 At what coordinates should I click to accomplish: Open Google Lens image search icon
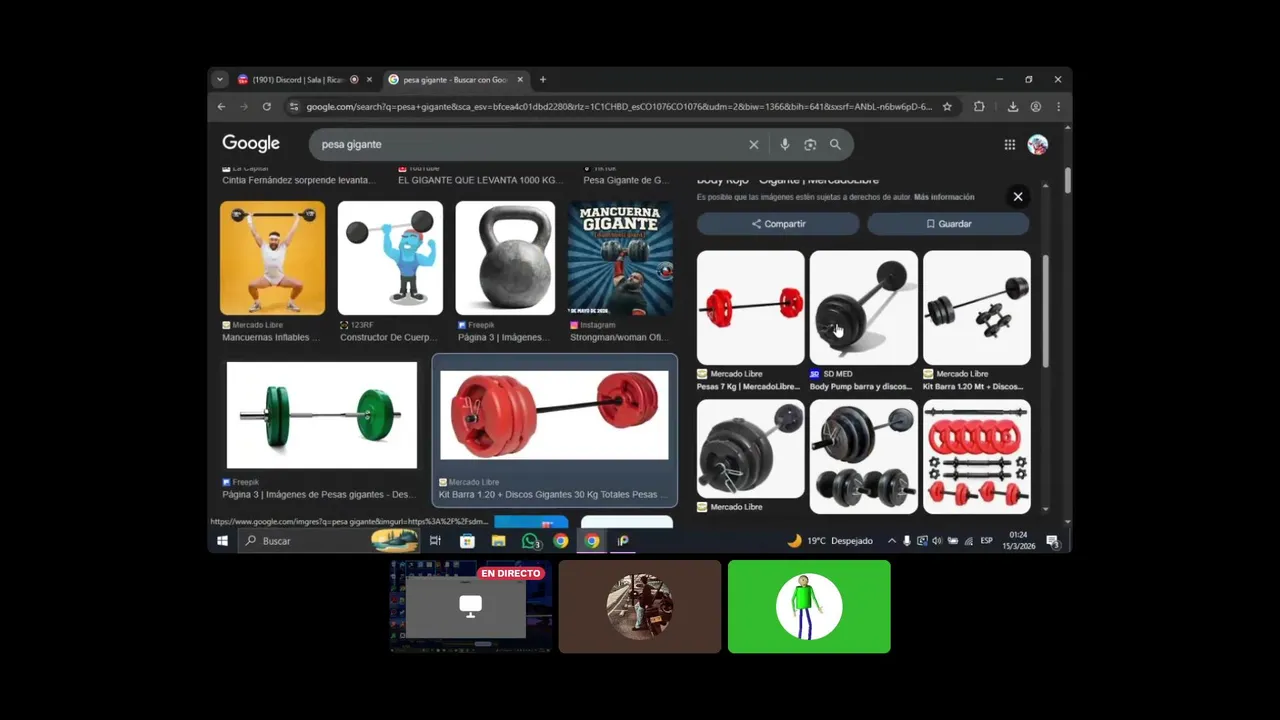pyautogui.click(x=810, y=144)
